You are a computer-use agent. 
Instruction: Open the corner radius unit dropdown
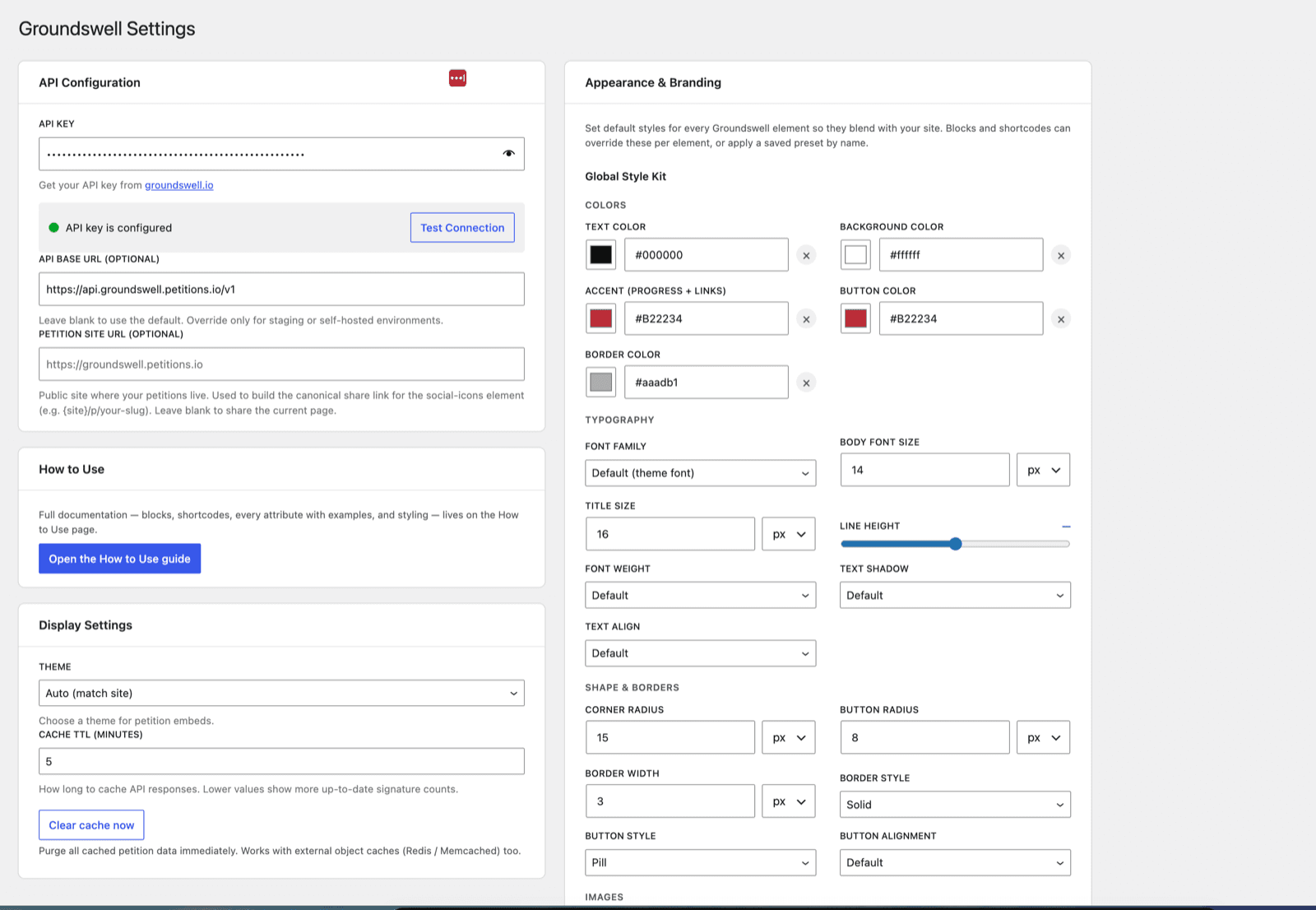point(789,737)
